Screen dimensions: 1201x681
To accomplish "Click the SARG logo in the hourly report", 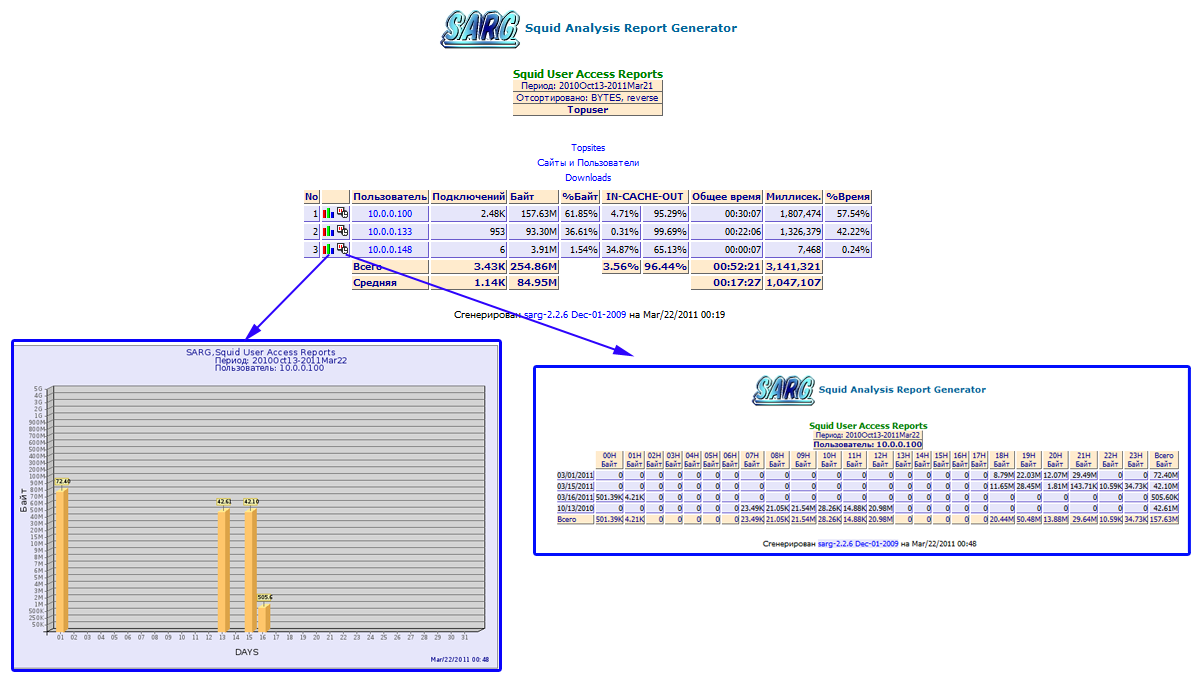I will [x=784, y=389].
